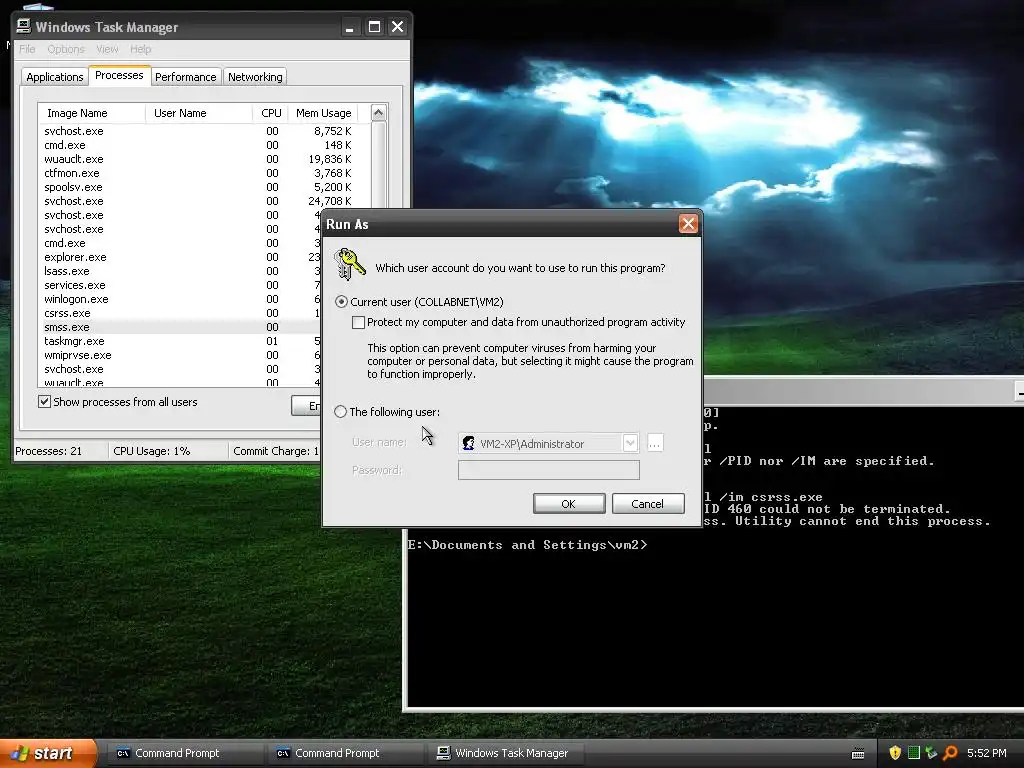This screenshot has width=1024, height=768.
Task: Open the Windows Start menu
Action: (48, 754)
